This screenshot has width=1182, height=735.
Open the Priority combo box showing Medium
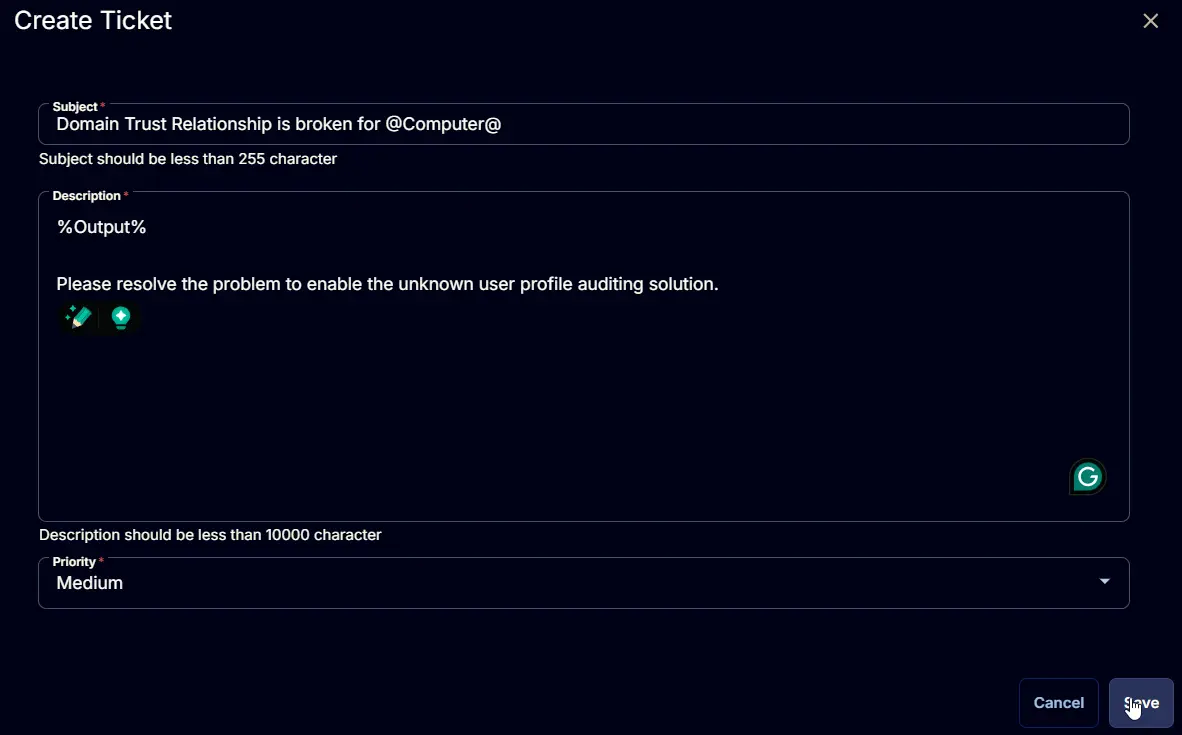coord(583,583)
